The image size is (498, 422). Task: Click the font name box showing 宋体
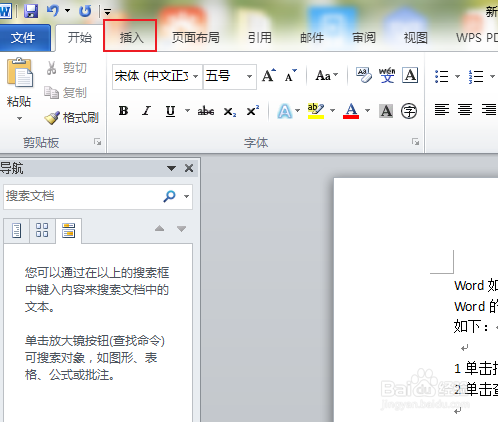pos(152,76)
